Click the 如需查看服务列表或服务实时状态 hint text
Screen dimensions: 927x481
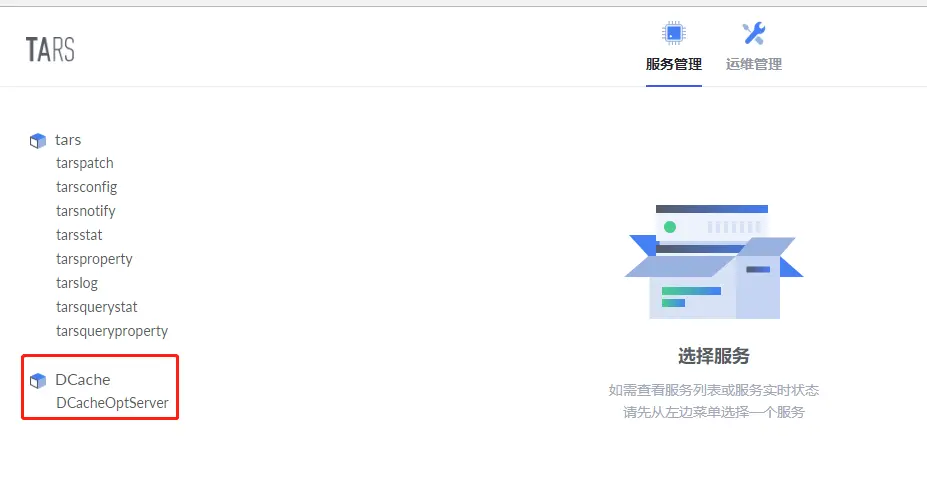coord(714,390)
